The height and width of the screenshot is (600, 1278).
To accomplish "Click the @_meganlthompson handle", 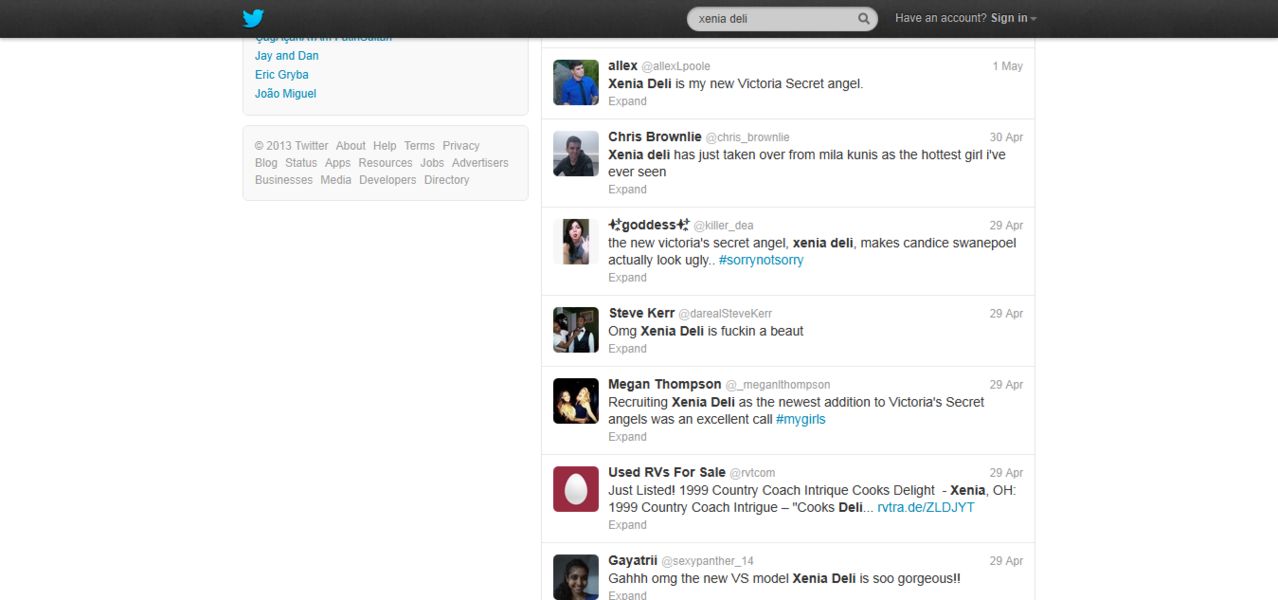I will 778,385.
